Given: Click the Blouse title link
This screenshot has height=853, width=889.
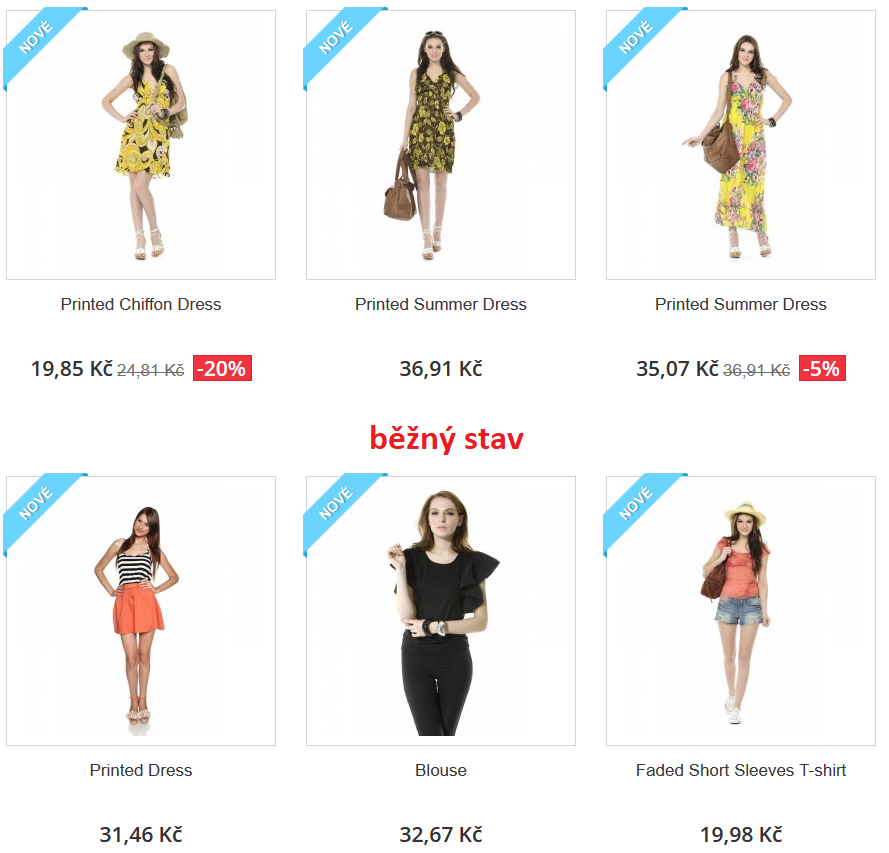Looking at the screenshot, I should click(441, 770).
